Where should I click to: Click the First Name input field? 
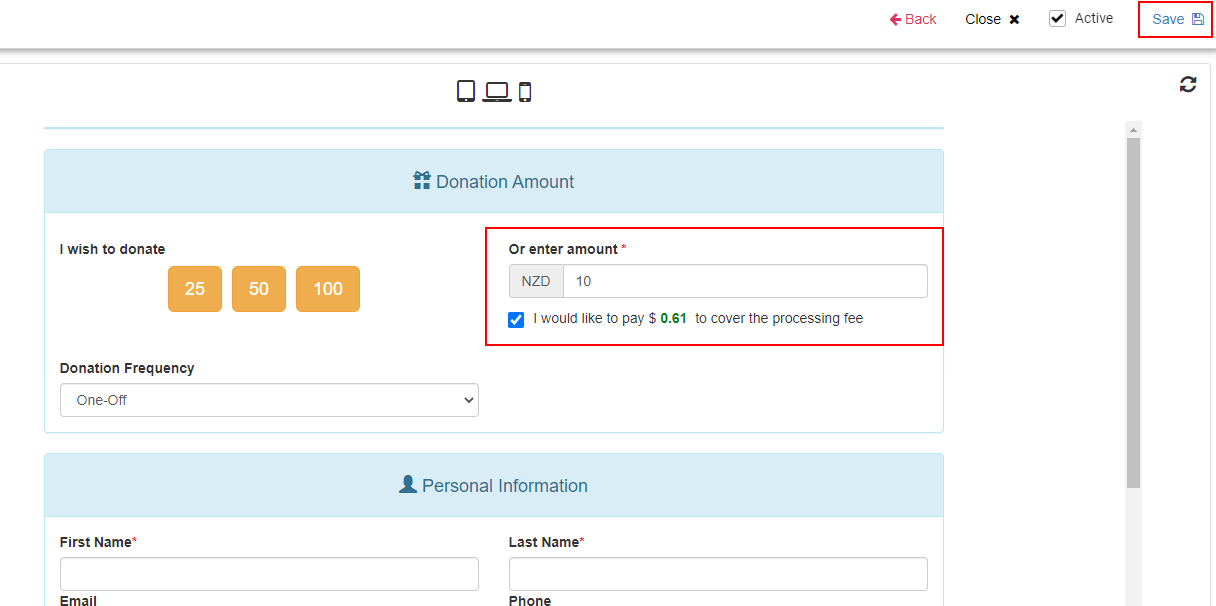click(x=269, y=574)
